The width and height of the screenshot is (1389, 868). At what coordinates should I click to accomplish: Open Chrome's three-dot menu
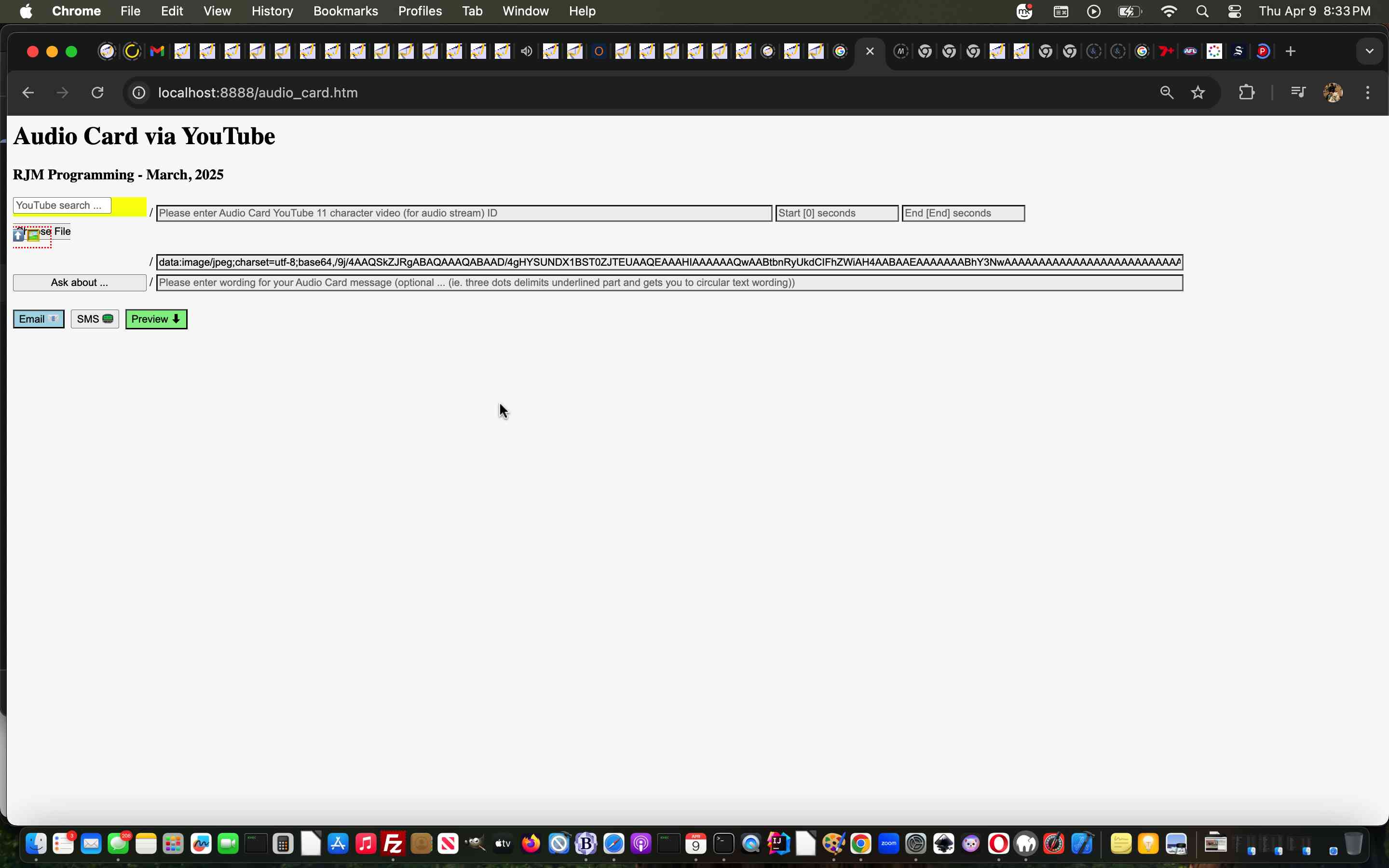pyautogui.click(x=1368, y=93)
